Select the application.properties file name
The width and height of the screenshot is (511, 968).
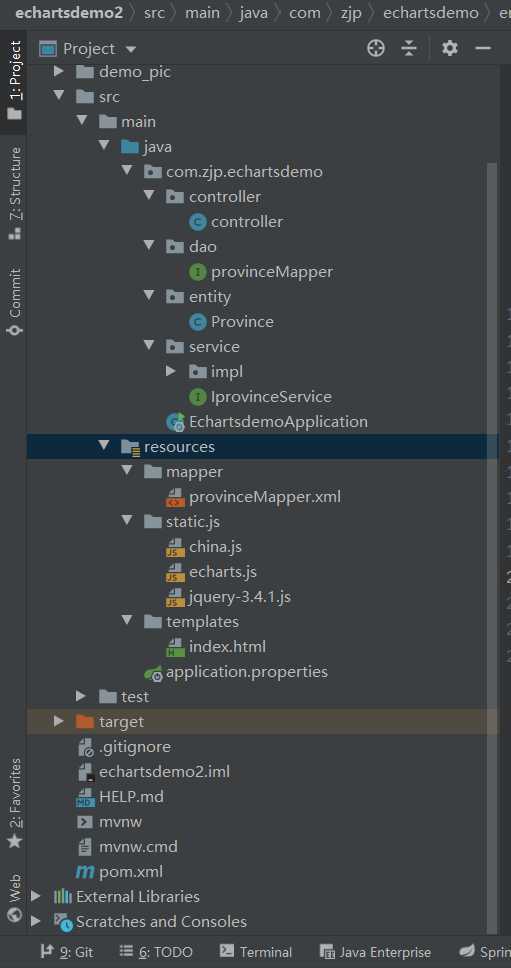click(247, 671)
